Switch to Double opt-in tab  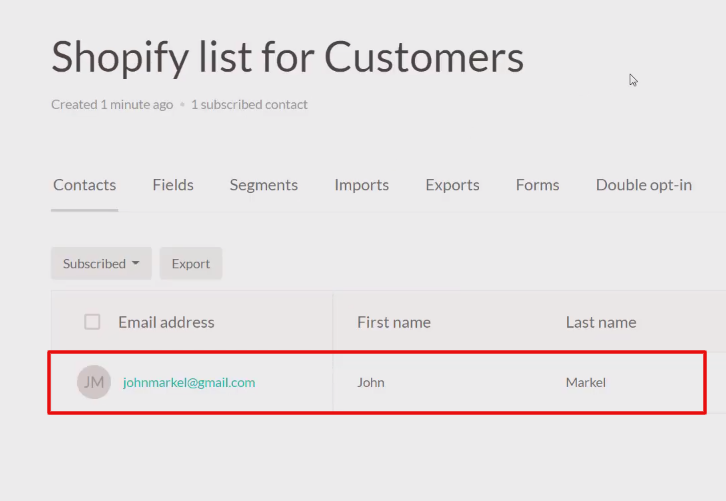[x=644, y=185]
